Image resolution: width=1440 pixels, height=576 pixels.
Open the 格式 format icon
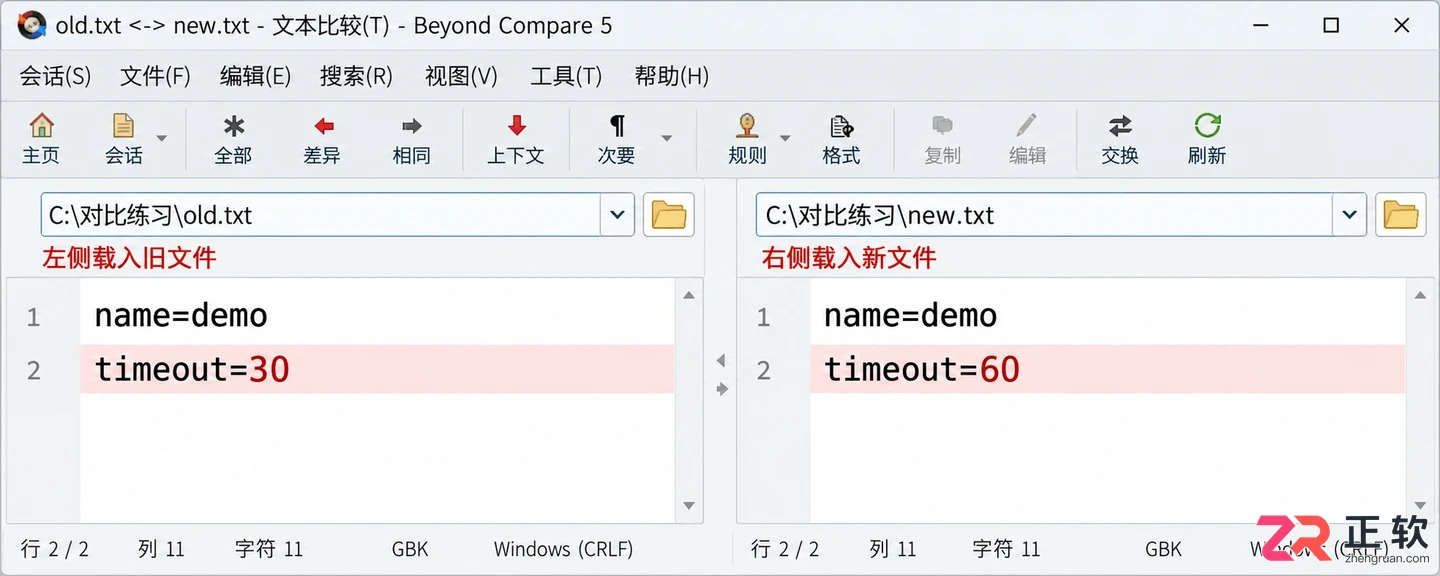click(x=841, y=138)
